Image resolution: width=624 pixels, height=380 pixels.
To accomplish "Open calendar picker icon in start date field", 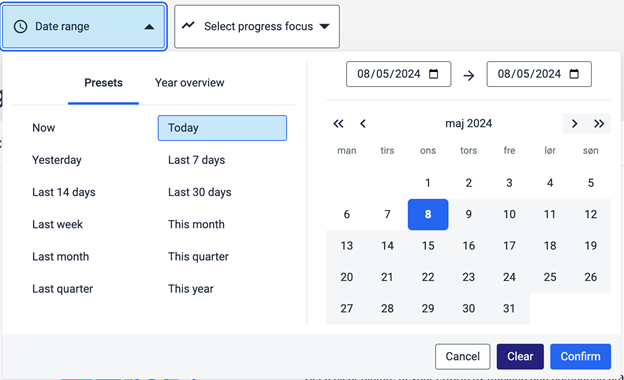I will click(433, 74).
